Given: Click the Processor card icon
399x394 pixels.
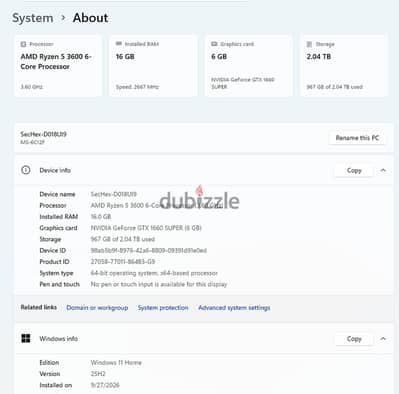Looking at the screenshot, I should [23, 44].
